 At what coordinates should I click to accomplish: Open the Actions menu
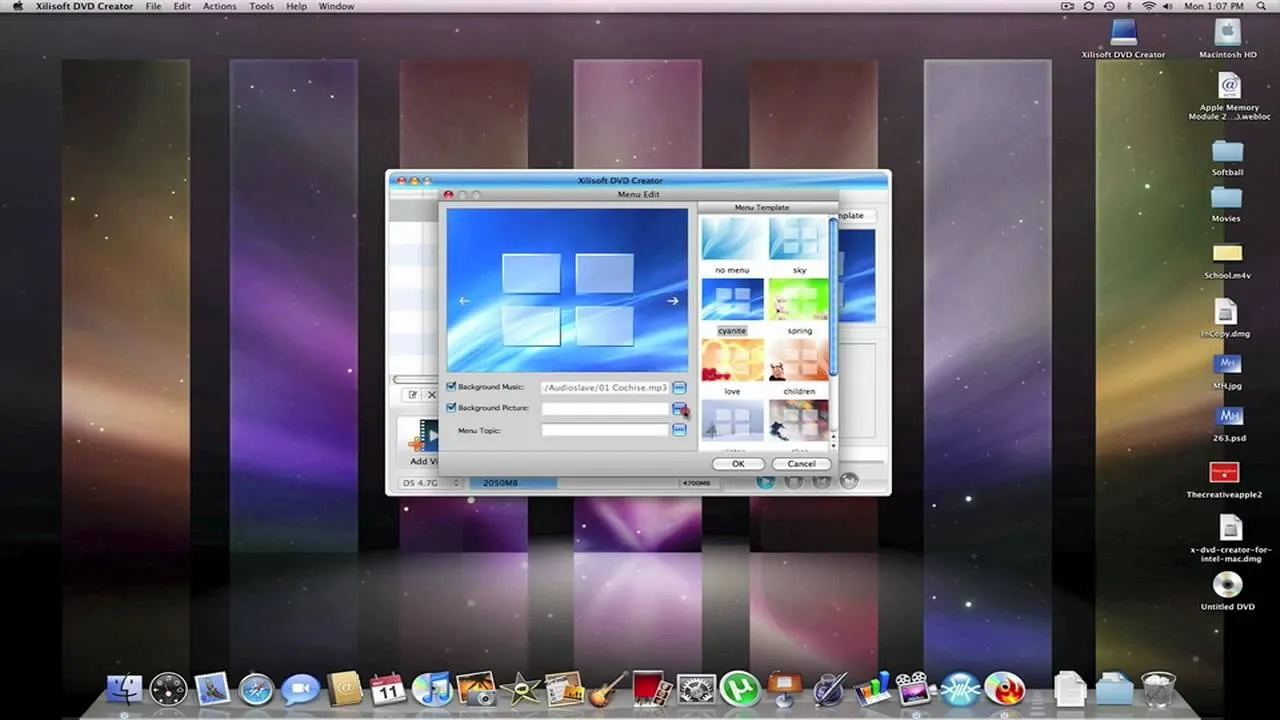220,6
